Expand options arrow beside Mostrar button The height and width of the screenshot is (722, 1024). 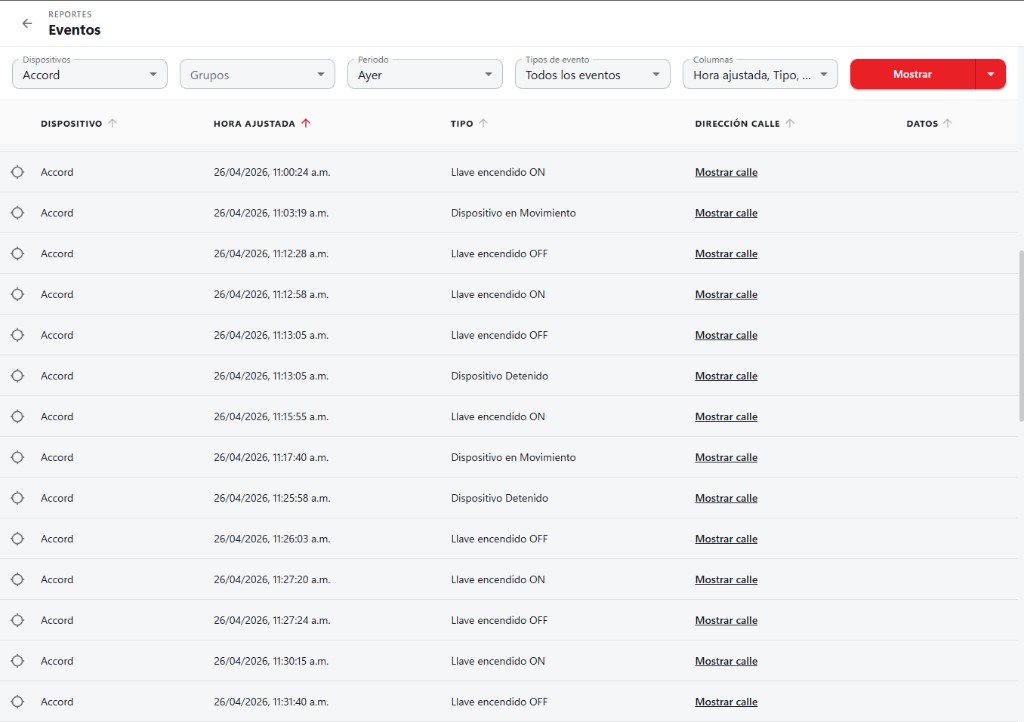click(991, 74)
